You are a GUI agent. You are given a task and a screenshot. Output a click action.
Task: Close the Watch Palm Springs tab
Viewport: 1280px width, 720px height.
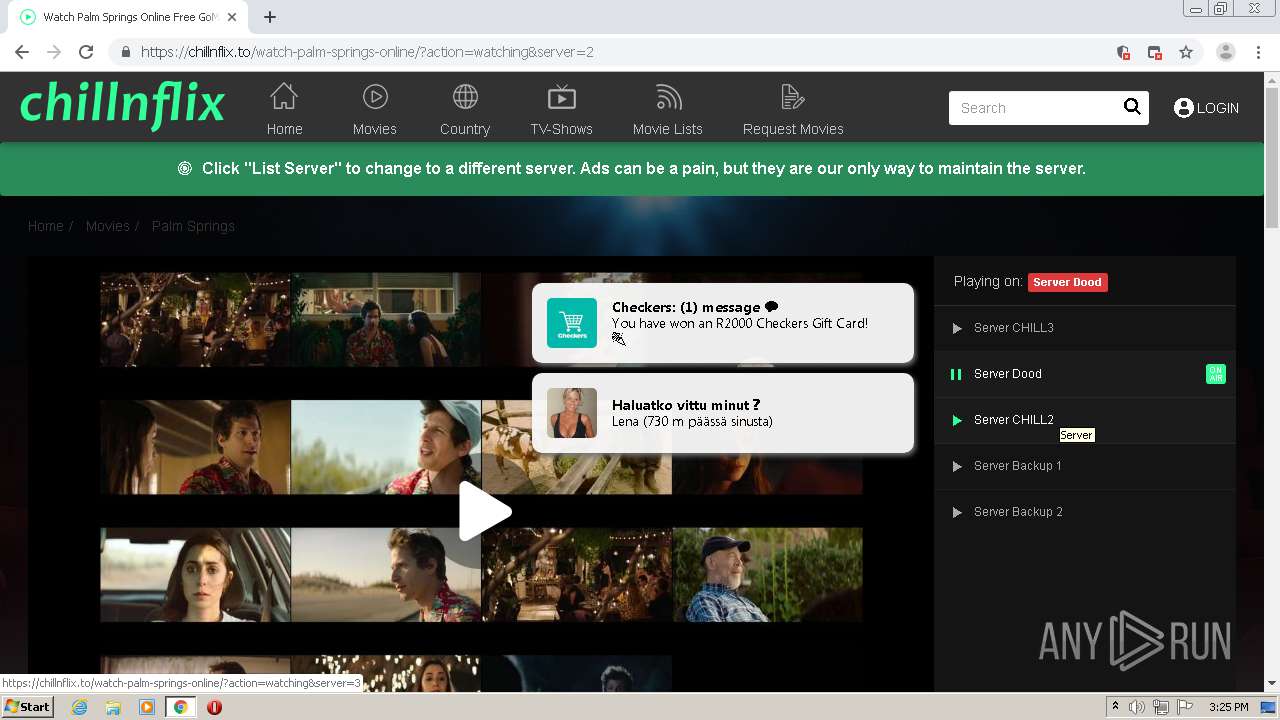point(232,17)
